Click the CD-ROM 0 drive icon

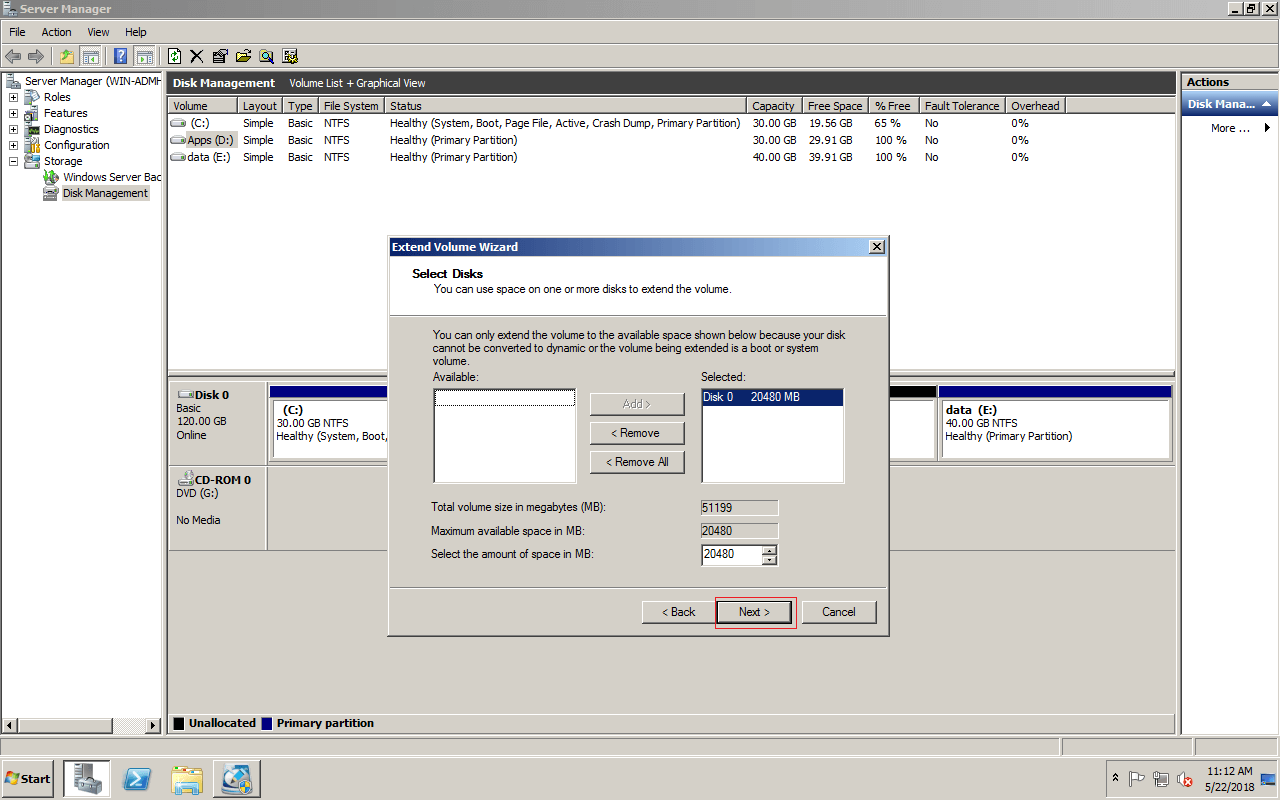[185, 479]
